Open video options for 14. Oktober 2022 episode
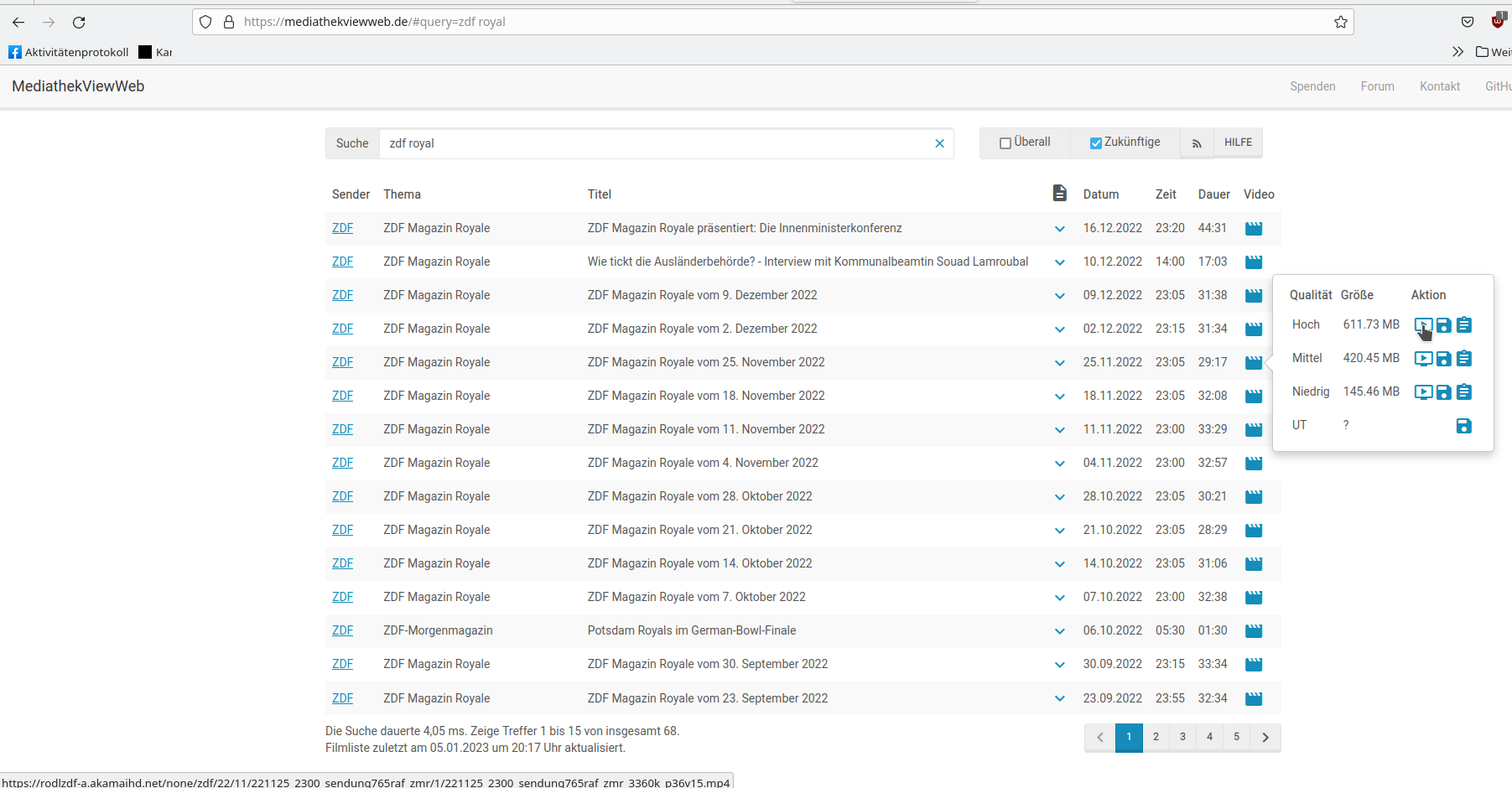Screen dimensions: 1512x788 (x=1254, y=564)
